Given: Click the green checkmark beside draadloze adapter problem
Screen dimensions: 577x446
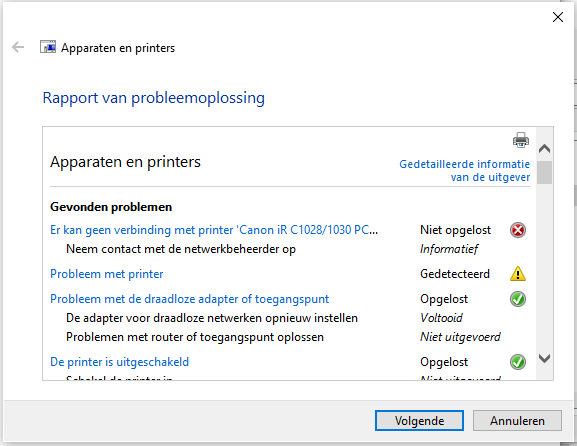Looking at the screenshot, I should 518,299.
